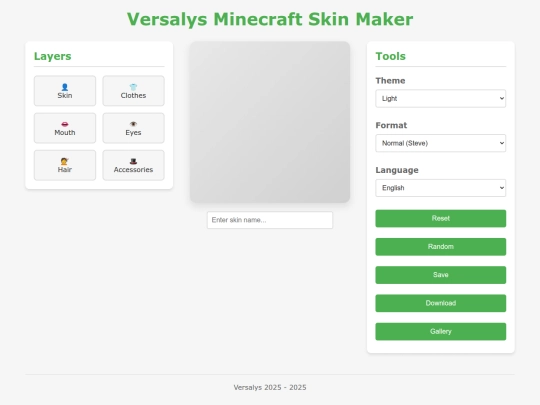Image resolution: width=540 pixels, height=405 pixels.
Task: Open the Language dropdown set to English
Action: (440, 188)
